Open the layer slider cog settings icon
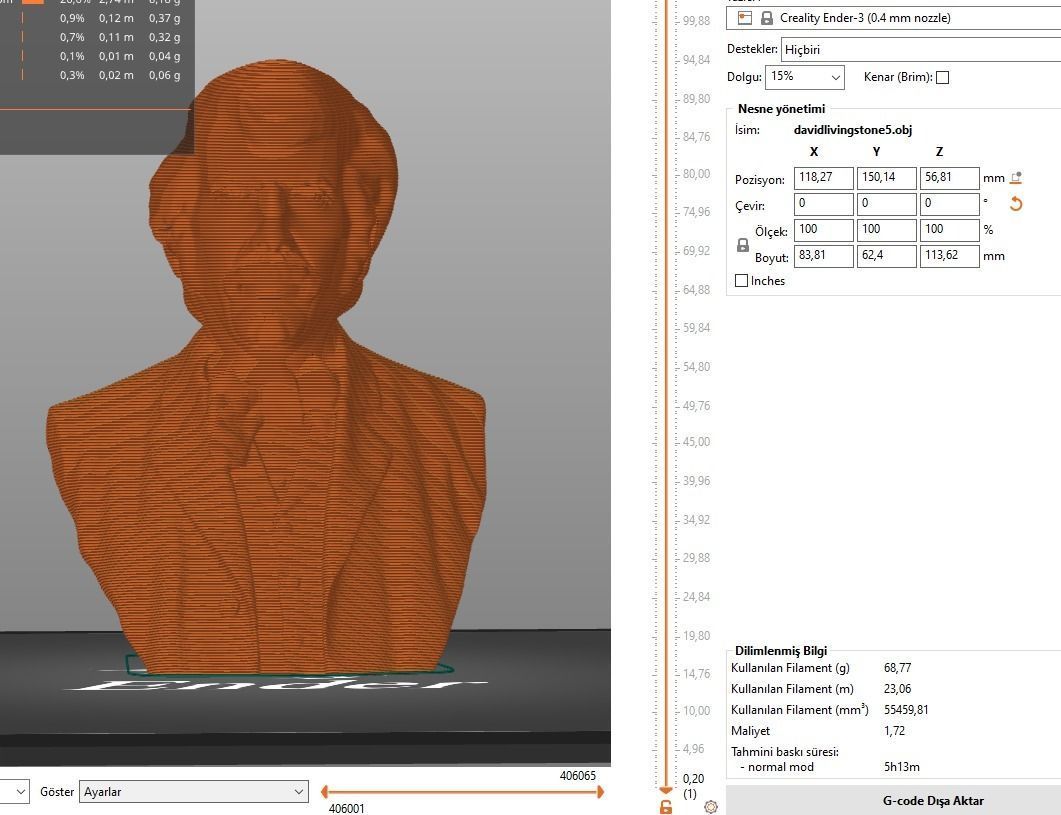 [x=710, y=807]
